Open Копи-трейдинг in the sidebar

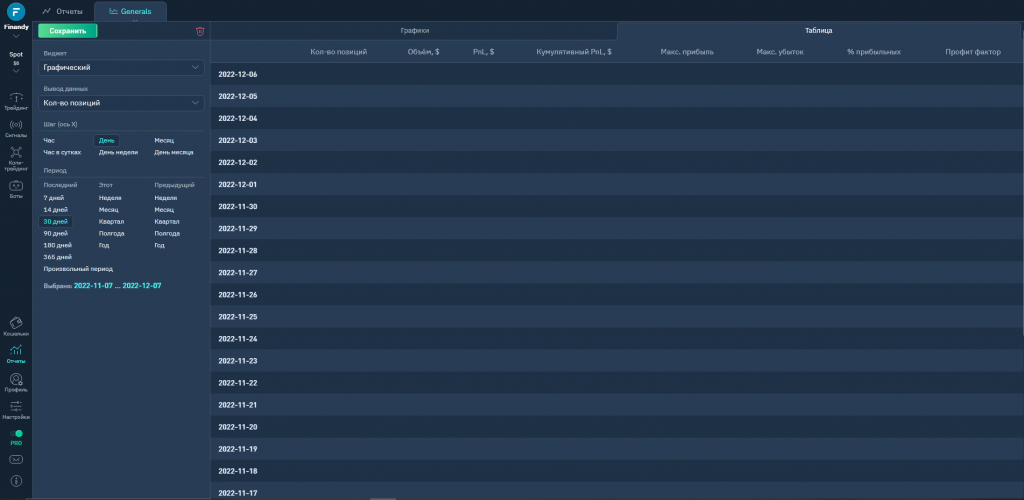pyautogui.click(x=16, y=159)
